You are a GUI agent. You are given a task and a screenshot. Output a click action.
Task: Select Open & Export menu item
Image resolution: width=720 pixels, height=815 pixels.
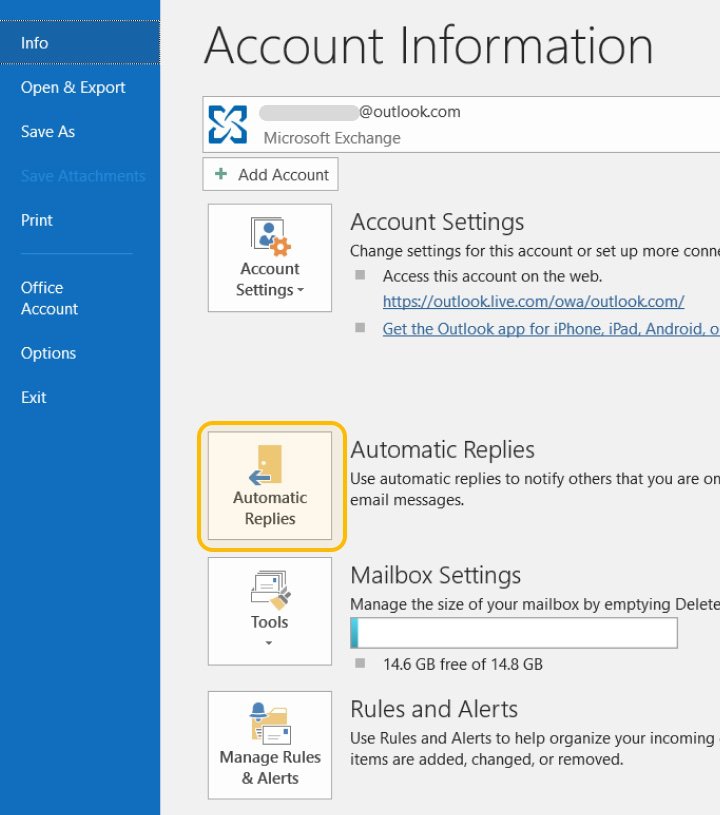coord(73,87)
